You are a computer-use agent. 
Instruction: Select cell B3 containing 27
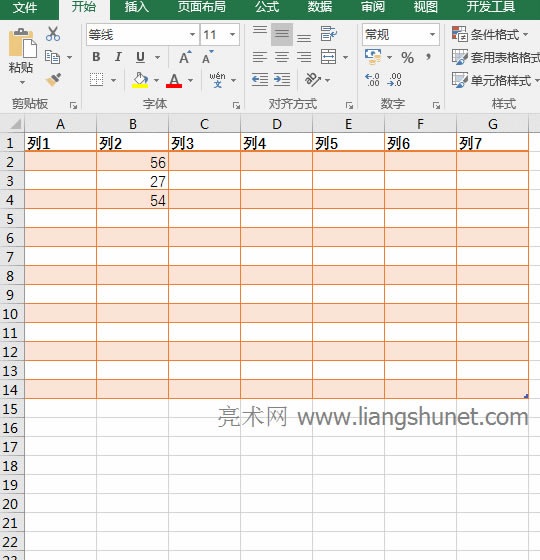(132, 181)
